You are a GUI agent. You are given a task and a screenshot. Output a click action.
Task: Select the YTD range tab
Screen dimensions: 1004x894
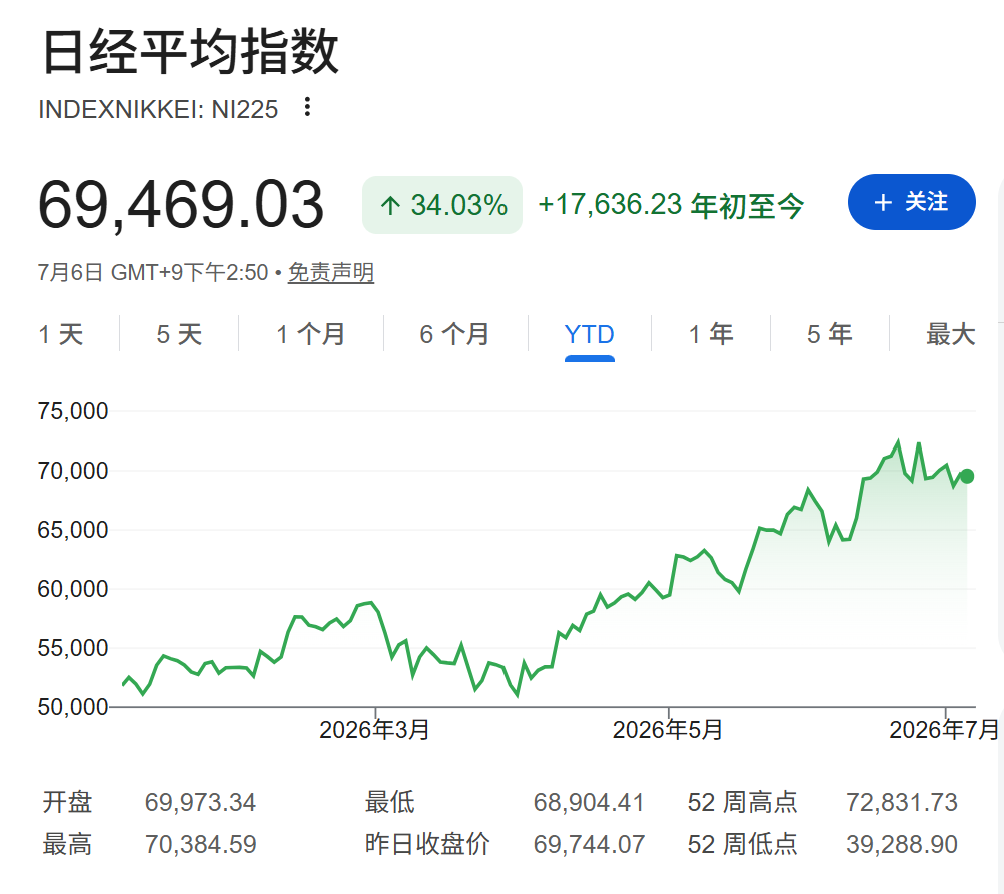coord(590,334)
